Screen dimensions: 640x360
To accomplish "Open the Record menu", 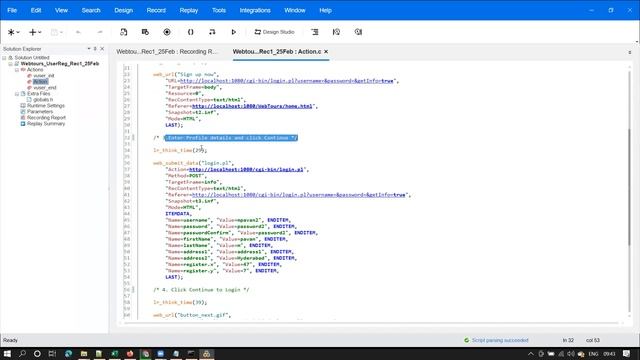I will click(156, 10).
